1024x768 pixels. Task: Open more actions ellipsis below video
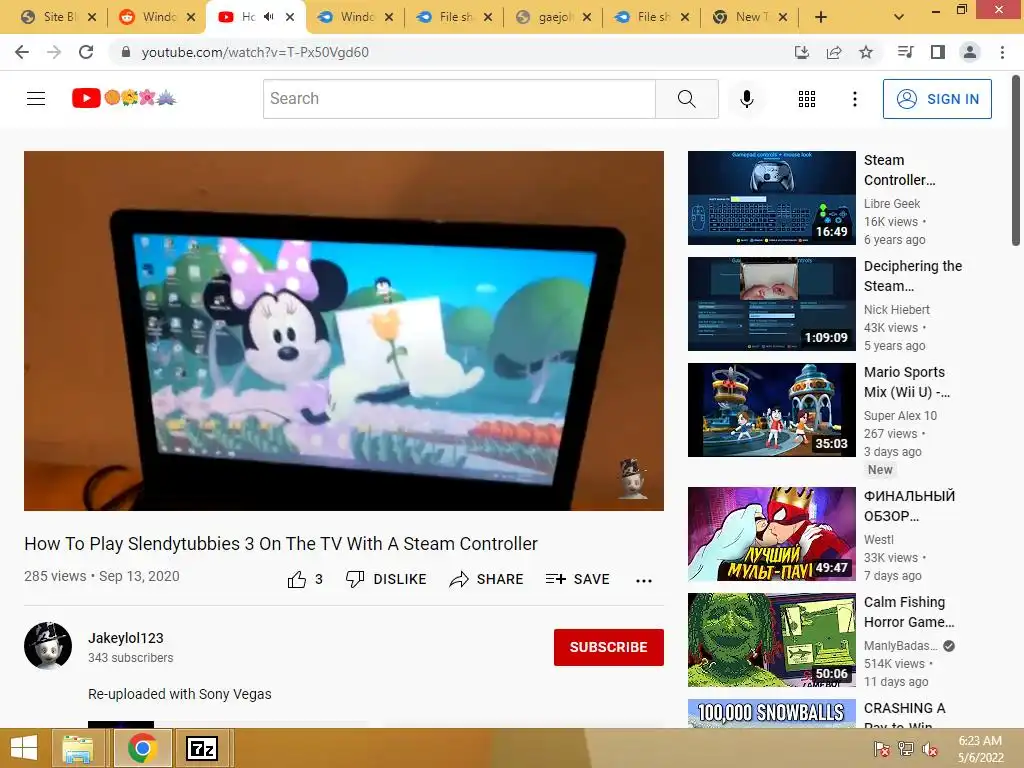(644, 581)
